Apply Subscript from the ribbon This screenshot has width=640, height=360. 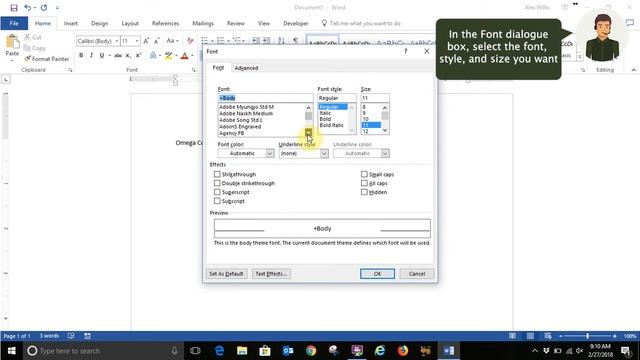(x=128, y=55)
